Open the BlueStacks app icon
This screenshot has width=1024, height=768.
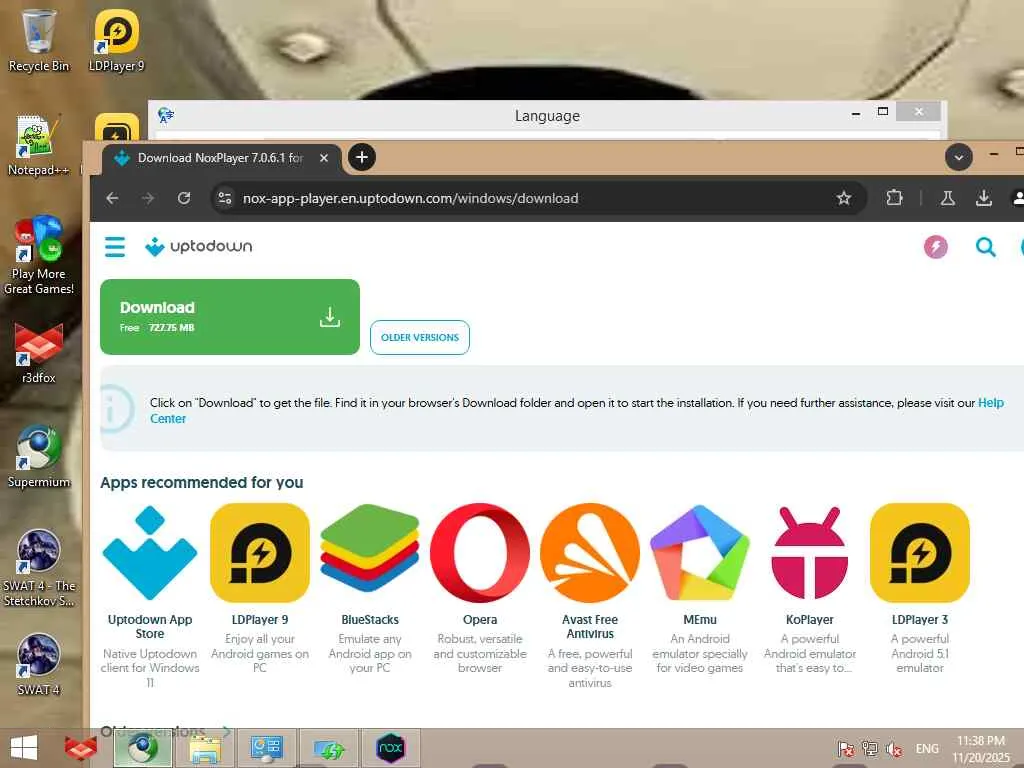[x=370, y=549]
